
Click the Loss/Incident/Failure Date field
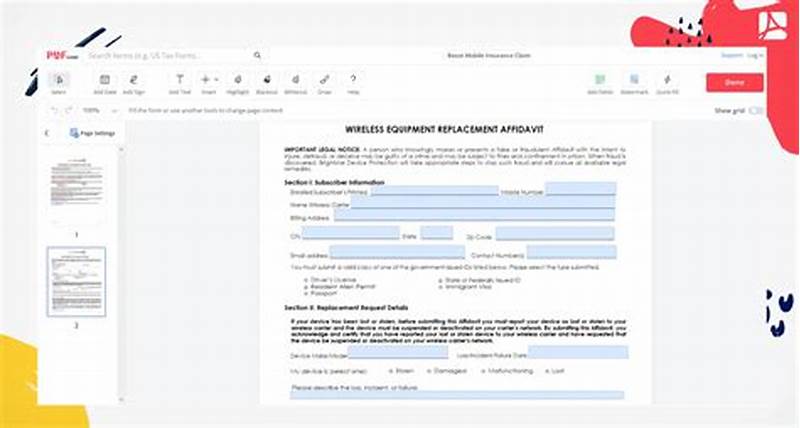click(x=578, y=352)
